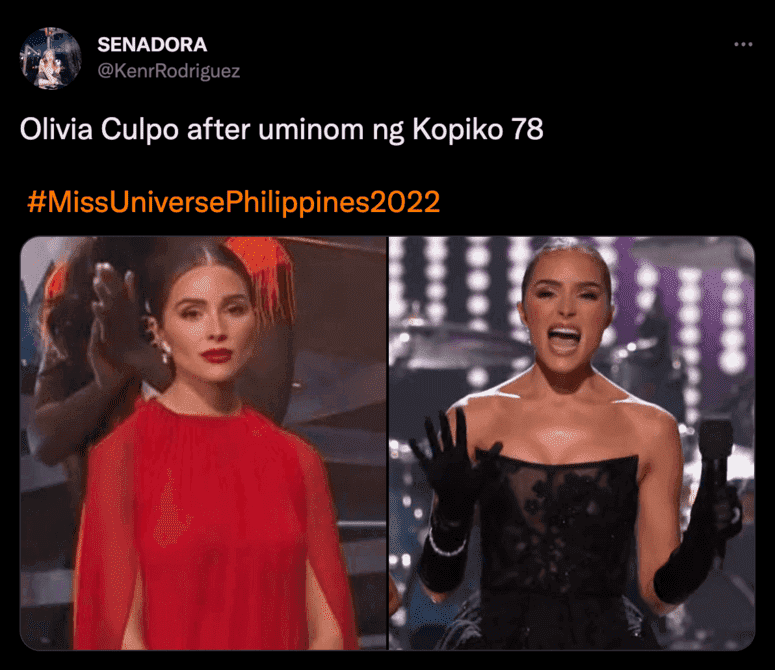Click the red headpiece in left photo
Image resolution: width=775 pixels, height=670 pixels.
pos(264,274)
